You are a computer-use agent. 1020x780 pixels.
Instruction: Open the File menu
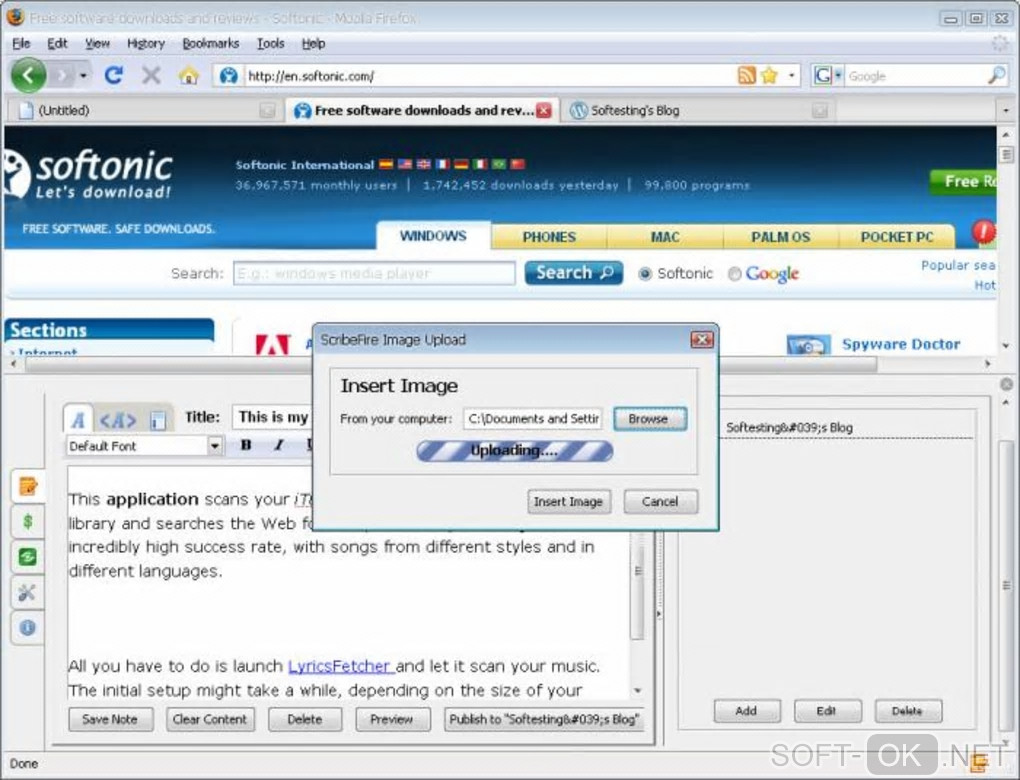coord(21,44)
